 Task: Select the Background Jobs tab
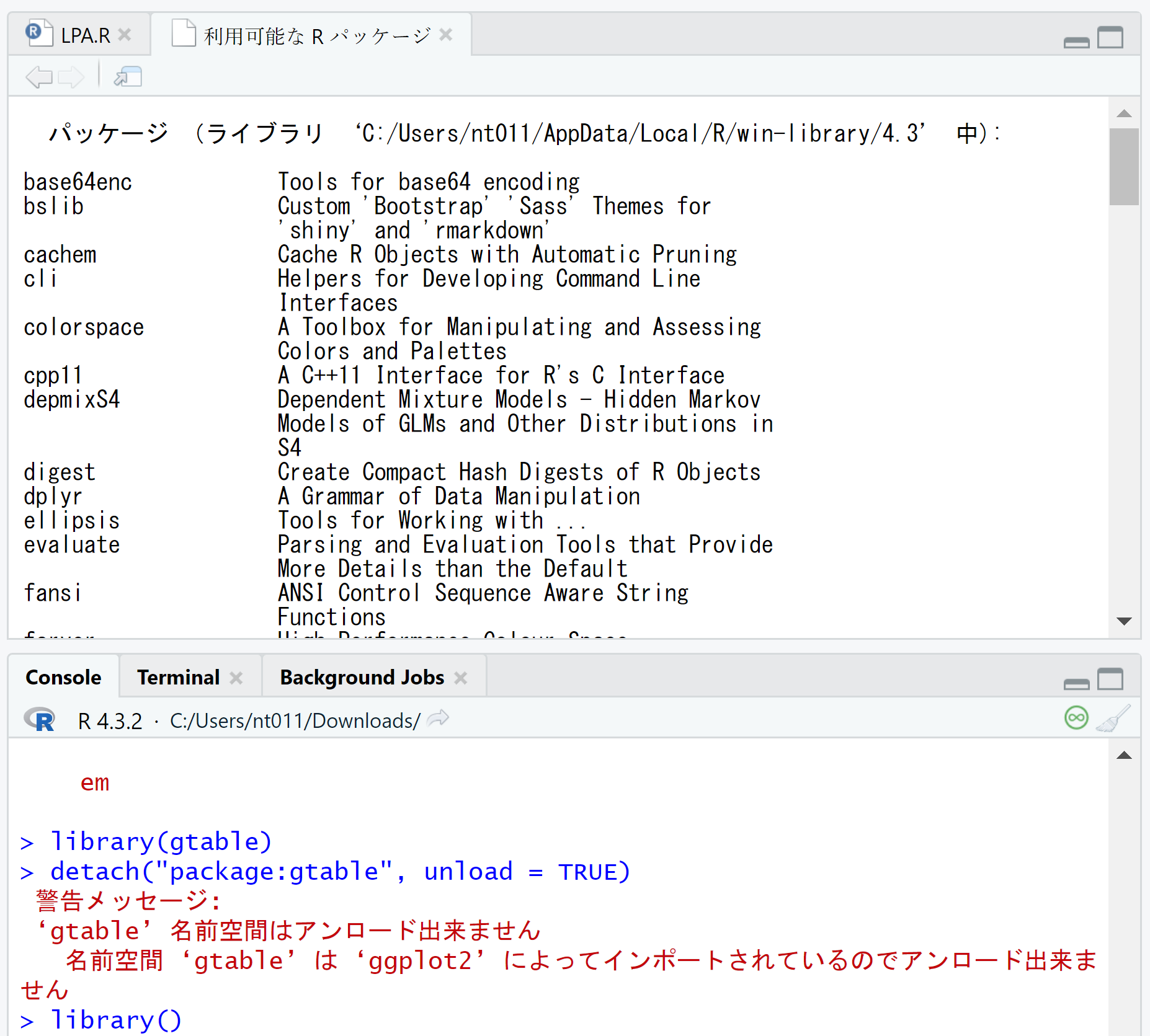(x=362, y=677)
